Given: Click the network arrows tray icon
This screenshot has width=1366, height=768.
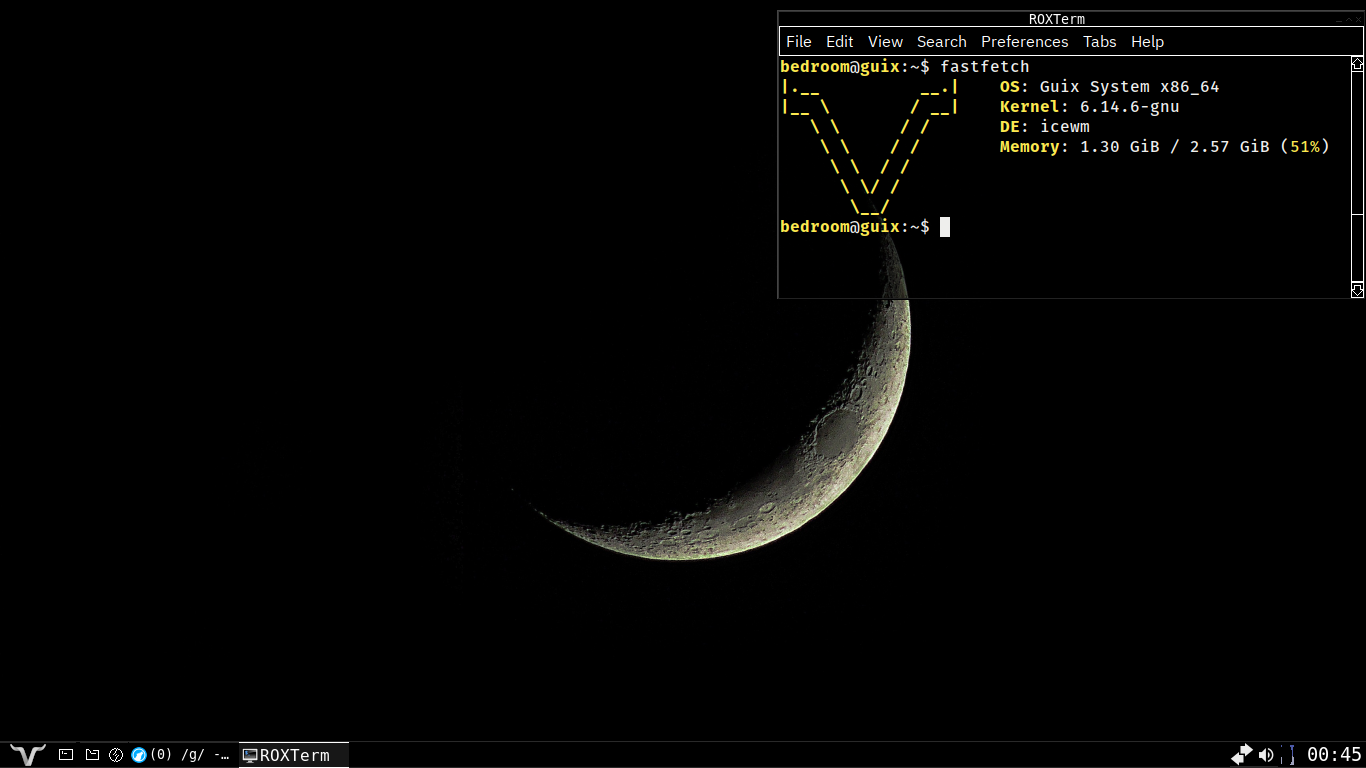Looking at the screenshot, I should tap(1242, 754).
